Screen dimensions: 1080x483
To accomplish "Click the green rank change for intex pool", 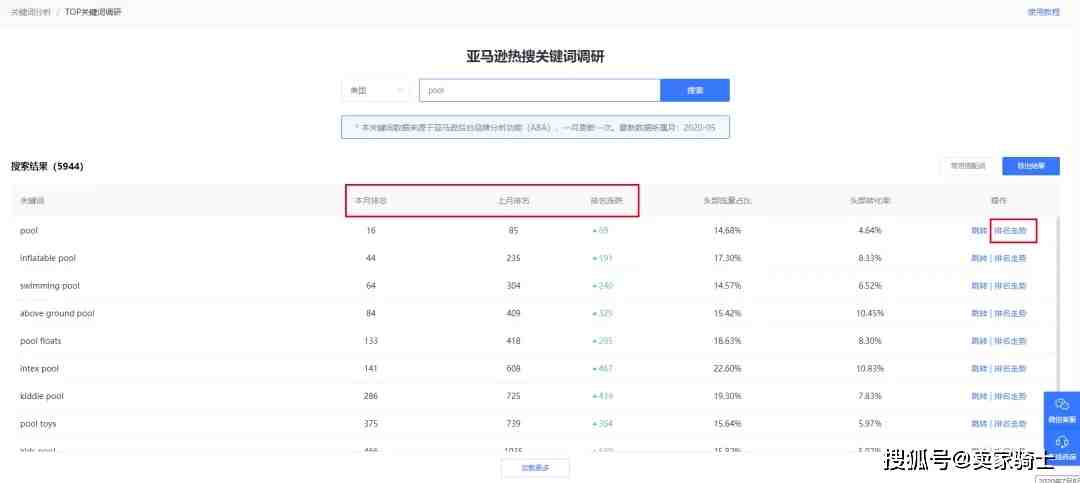I will pos(603,369).
